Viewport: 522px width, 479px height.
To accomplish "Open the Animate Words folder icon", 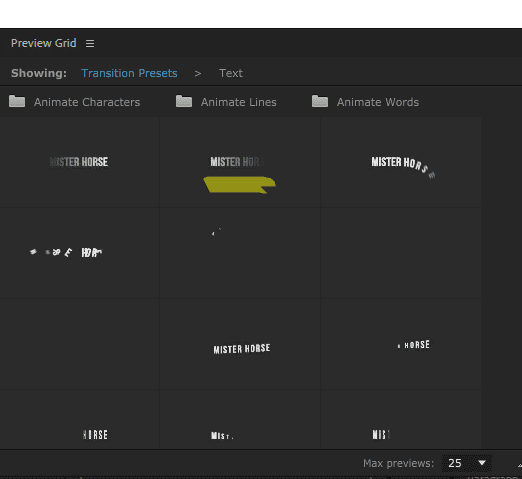I will [320, 101].
